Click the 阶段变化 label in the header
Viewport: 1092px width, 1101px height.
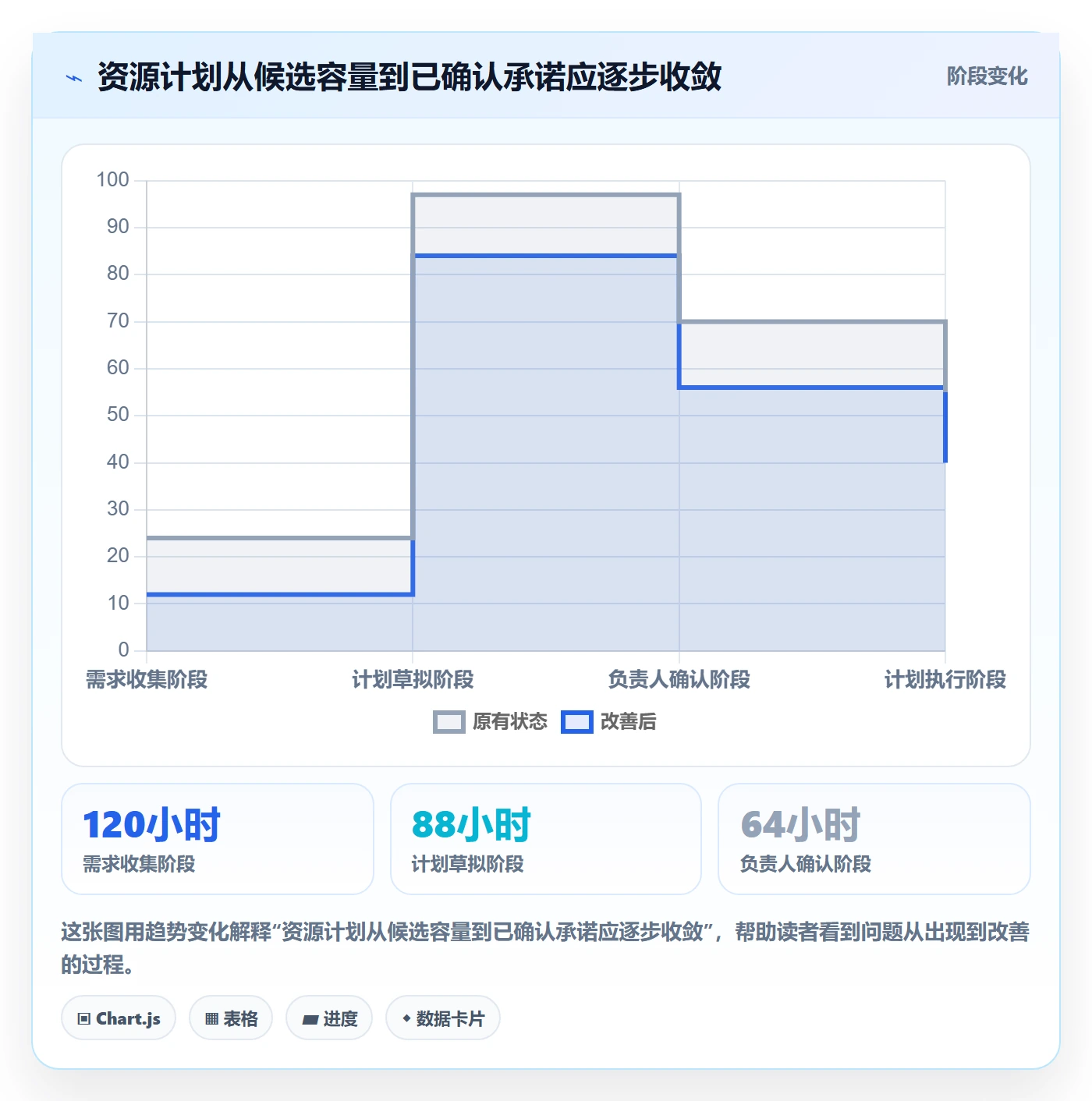pyautogui.click(x=987, y=76)
